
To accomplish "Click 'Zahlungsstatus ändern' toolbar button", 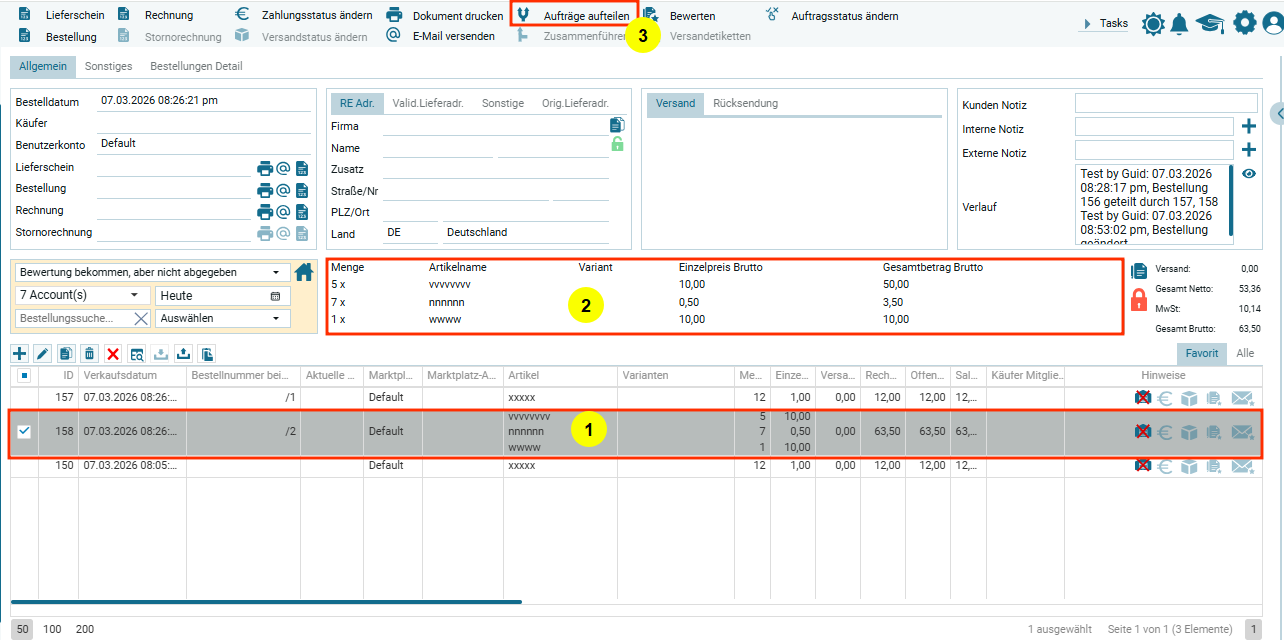I will coord(316,16).
